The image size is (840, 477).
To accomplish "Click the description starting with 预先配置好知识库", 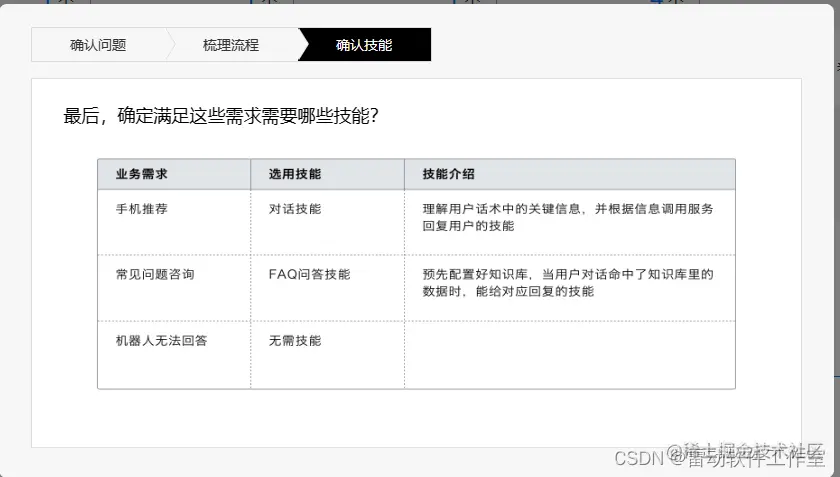I will 568,282.
